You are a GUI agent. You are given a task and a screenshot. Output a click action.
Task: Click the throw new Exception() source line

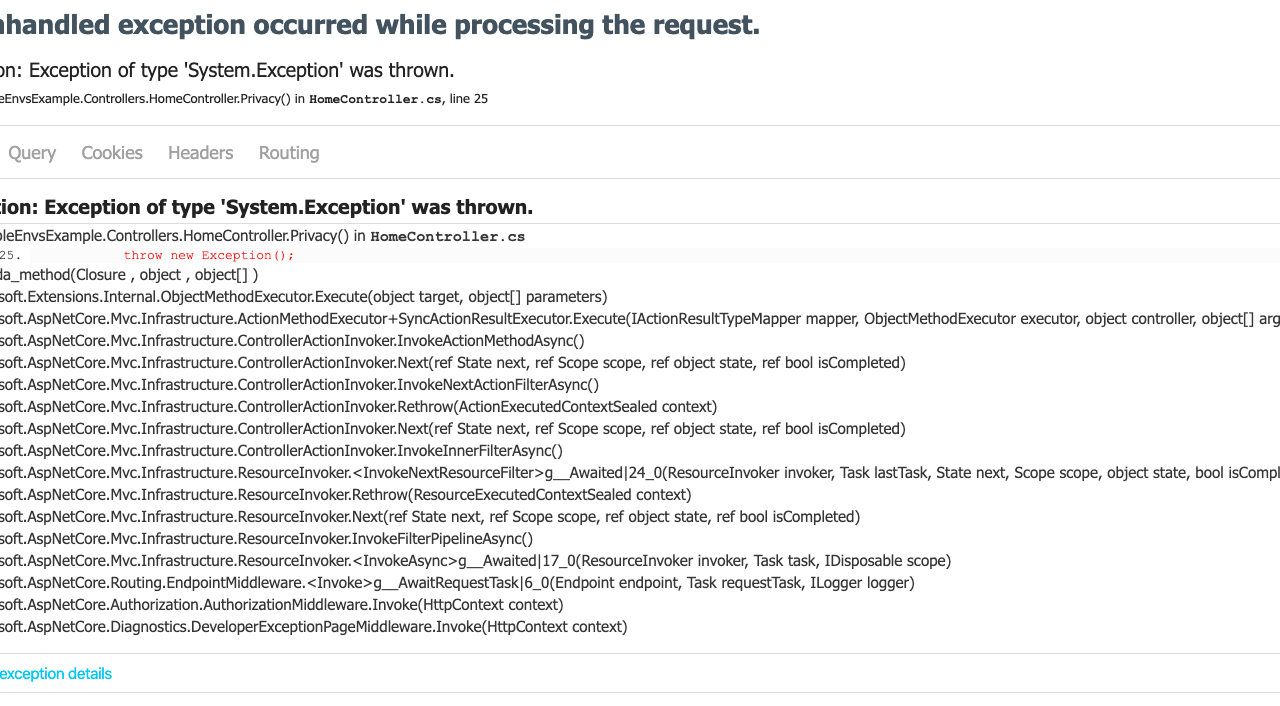[209, 256]
